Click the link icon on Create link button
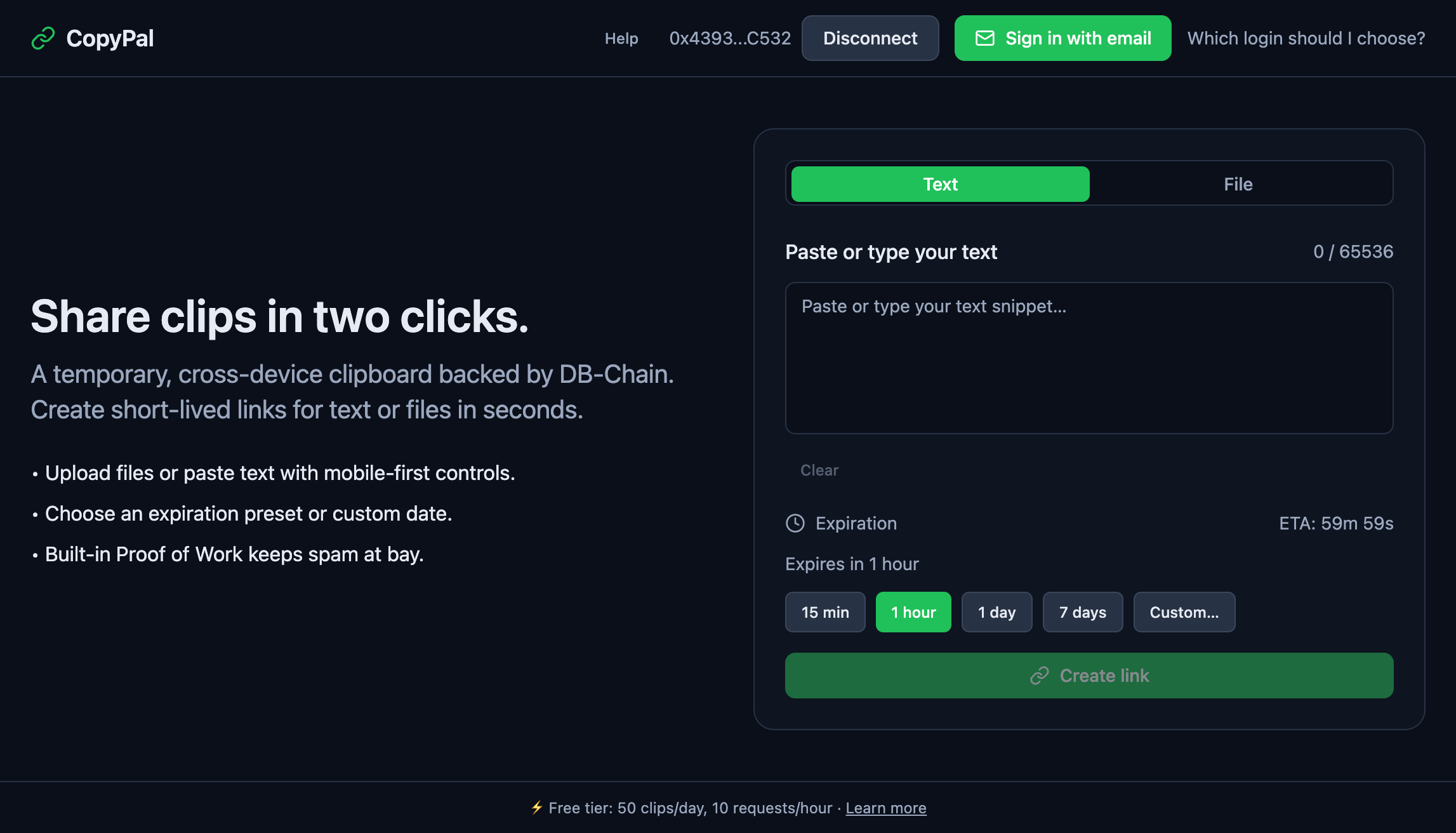 click(x=1039, y=676)
